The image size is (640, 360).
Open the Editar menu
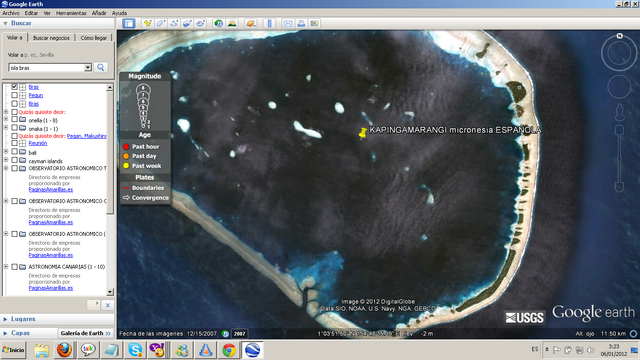point(31,13)
